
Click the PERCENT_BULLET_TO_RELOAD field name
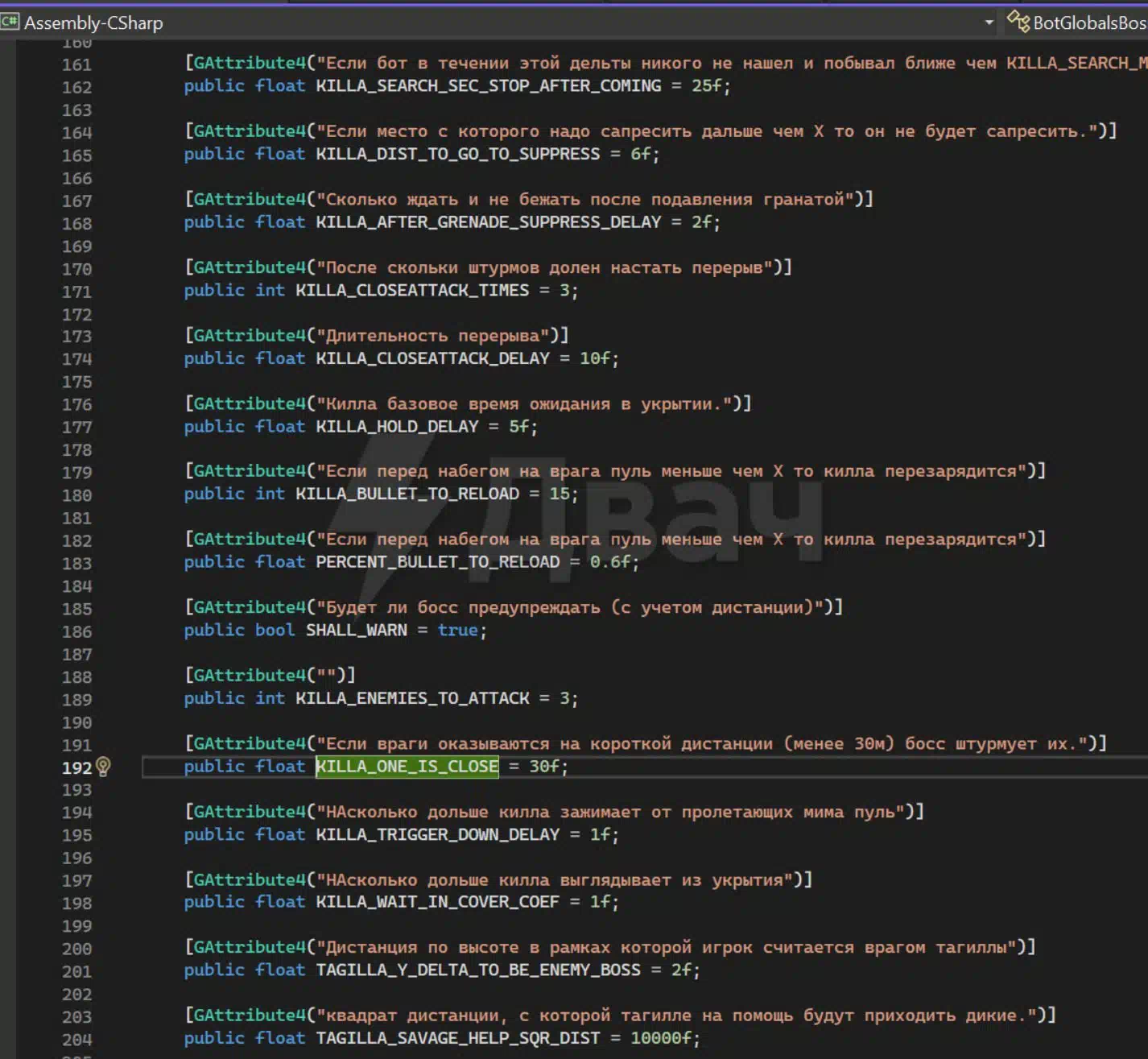click(x=437, y=562)
